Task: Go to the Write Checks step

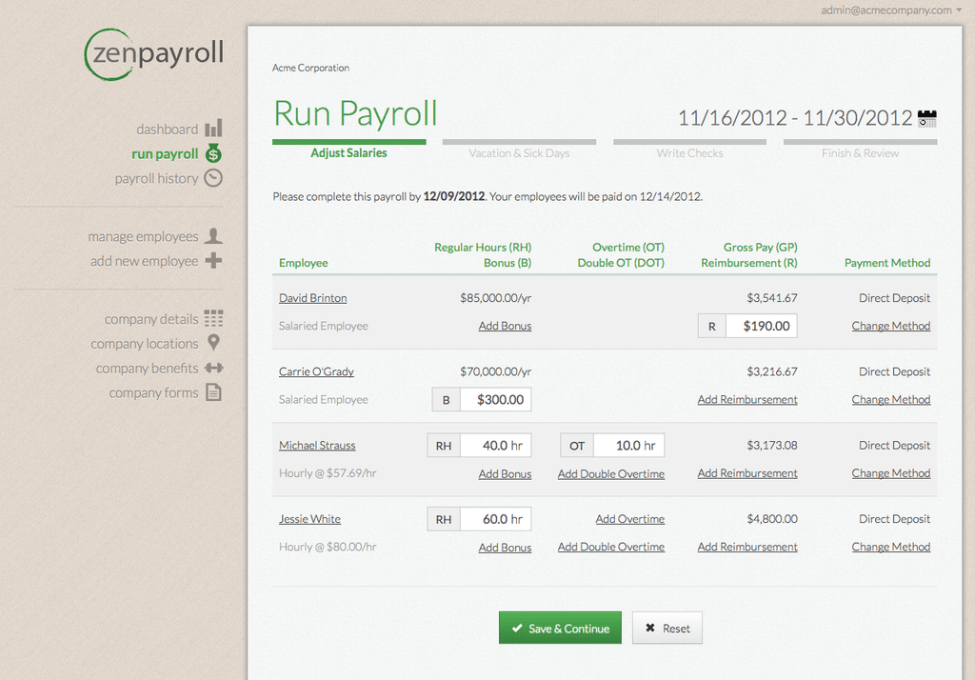Action: [689, 152]
